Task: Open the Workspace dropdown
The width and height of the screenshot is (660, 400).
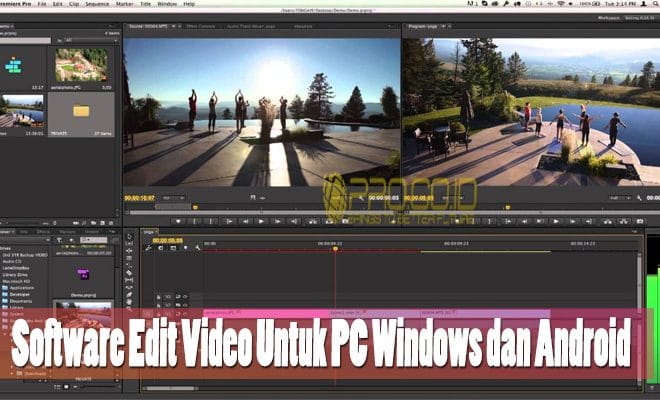Action: [639, 18]
